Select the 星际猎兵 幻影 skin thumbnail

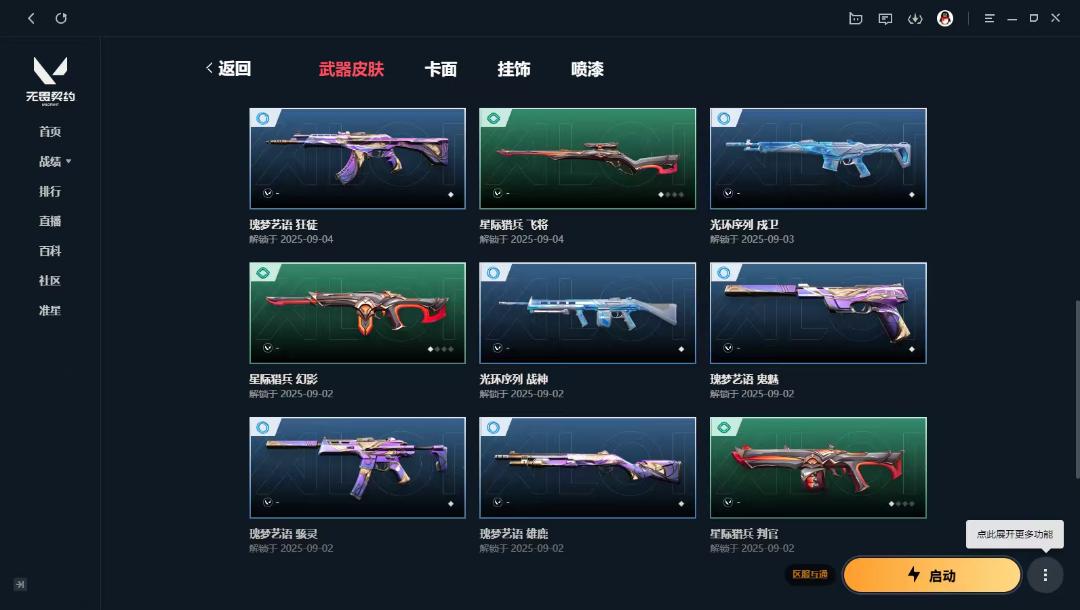click(x=357, y=313)
